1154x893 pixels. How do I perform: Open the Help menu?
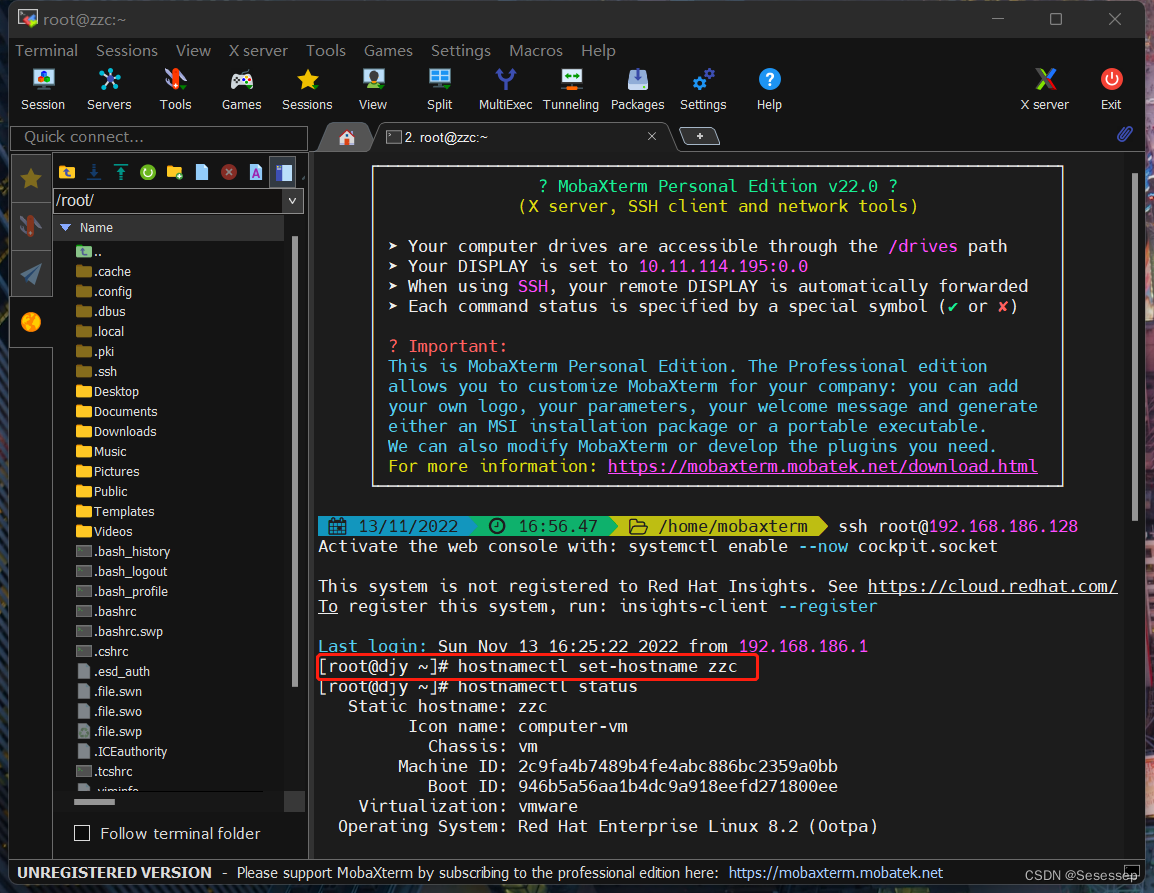598,51
